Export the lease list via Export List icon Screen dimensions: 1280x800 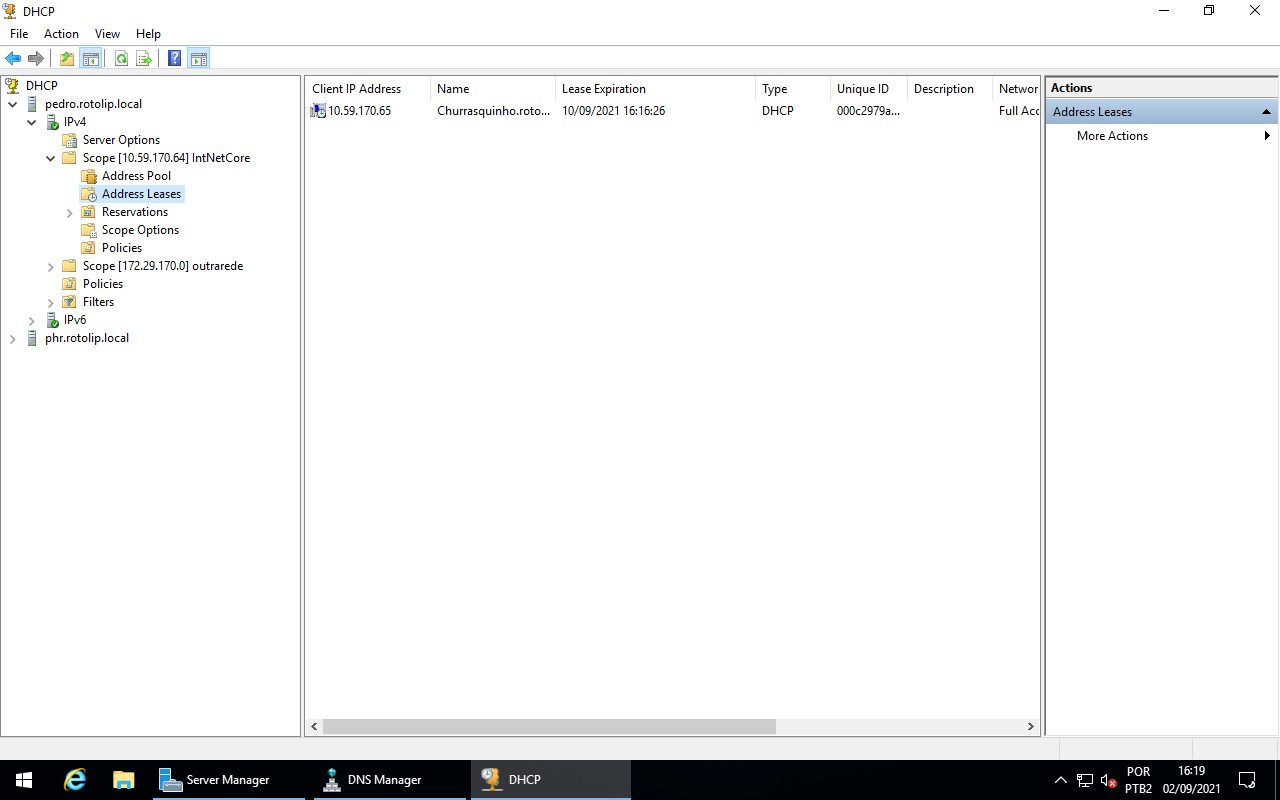[x=143, y=58]
